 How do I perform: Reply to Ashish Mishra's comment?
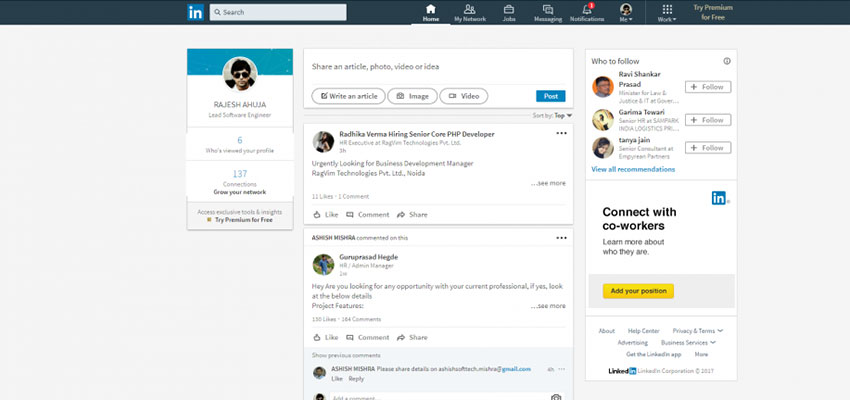356,378
